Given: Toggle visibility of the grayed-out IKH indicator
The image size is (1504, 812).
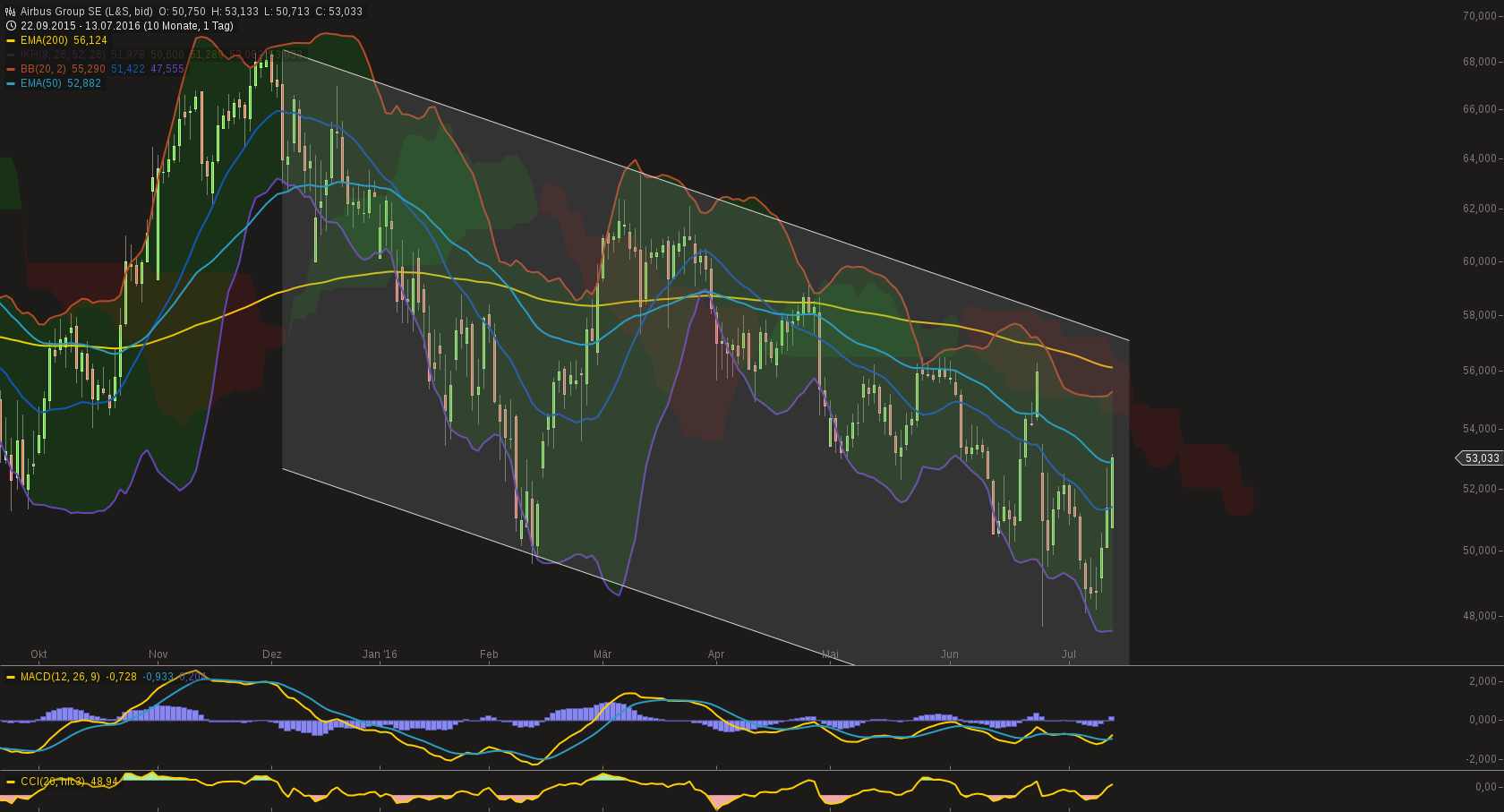Looking at the screenshot, I should click(54, 55).
